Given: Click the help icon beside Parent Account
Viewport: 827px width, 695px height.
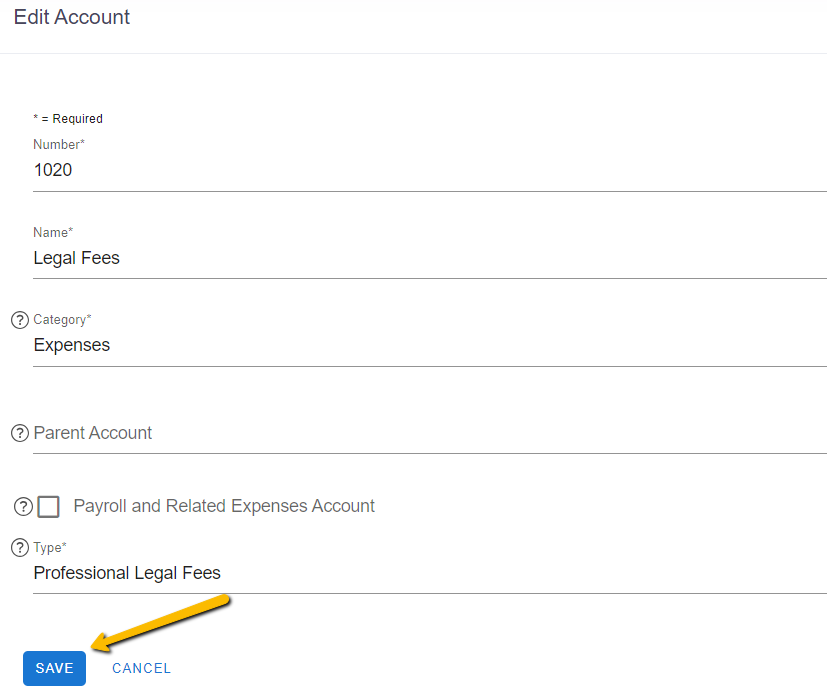Looking at the screenshot, I should (19, 433).
